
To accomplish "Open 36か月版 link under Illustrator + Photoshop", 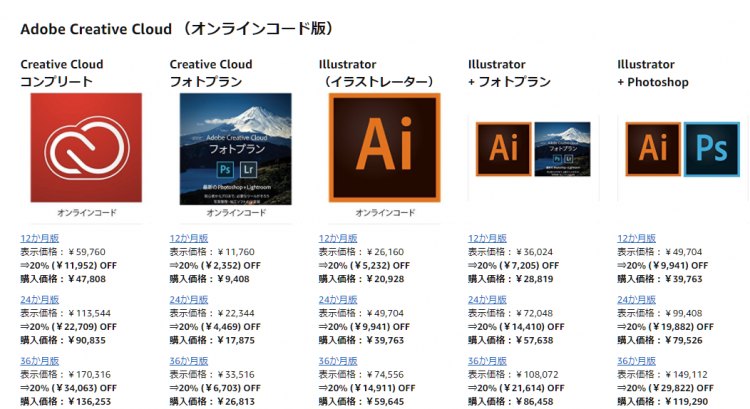I will coord(637,361).
